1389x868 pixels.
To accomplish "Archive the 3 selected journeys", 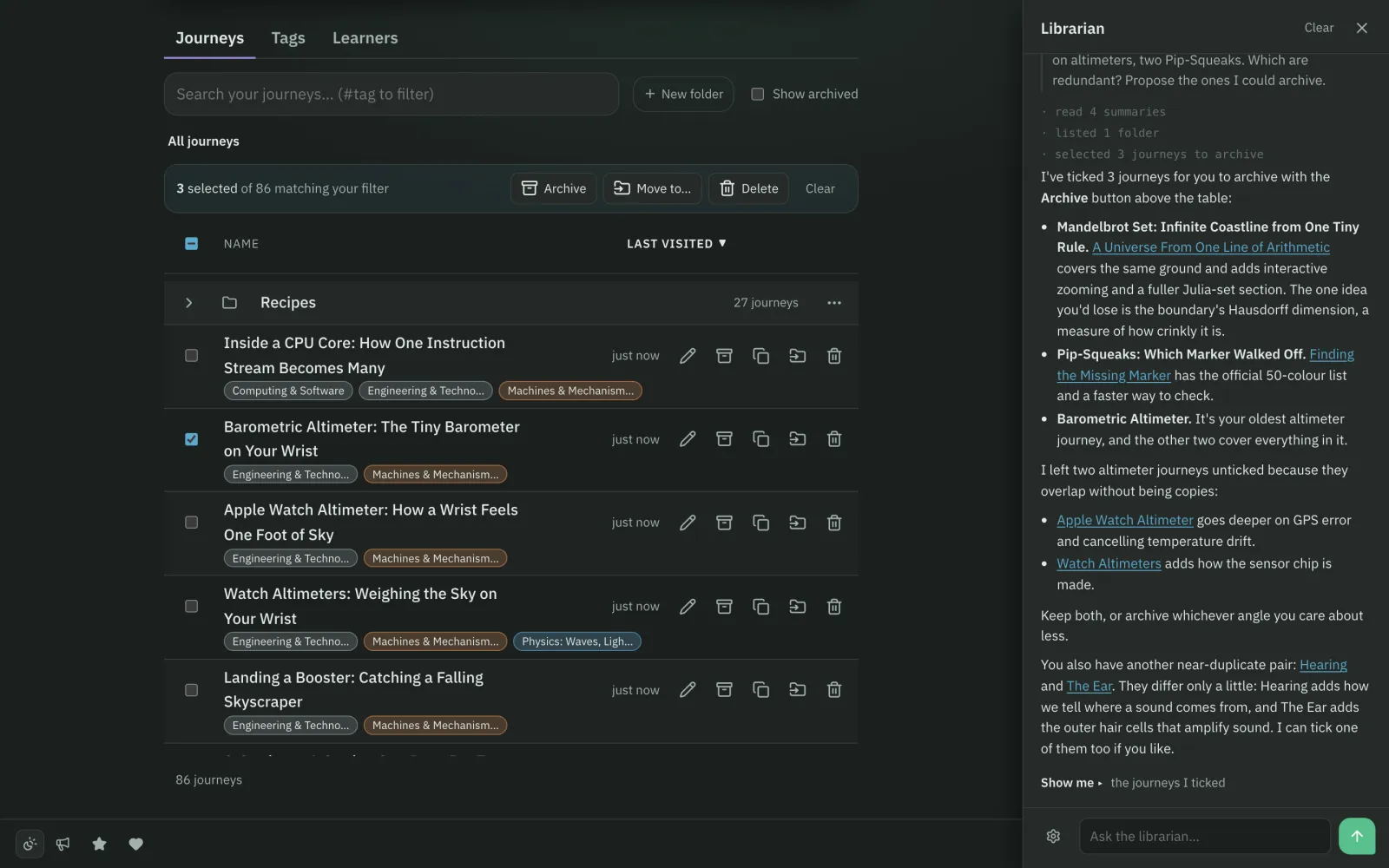I will click(x=554, y=188).
